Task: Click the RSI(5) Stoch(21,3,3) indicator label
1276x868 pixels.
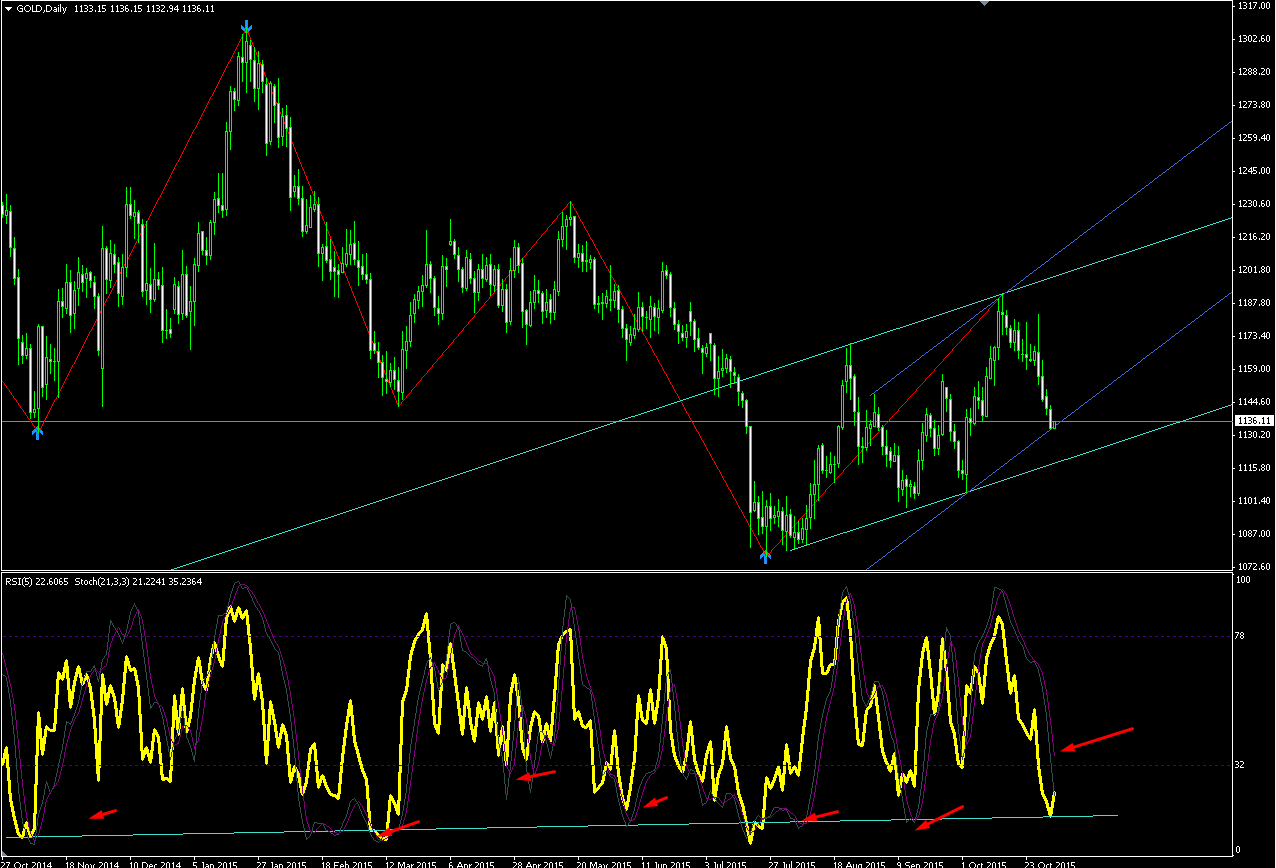Action: tap(103, 582)
